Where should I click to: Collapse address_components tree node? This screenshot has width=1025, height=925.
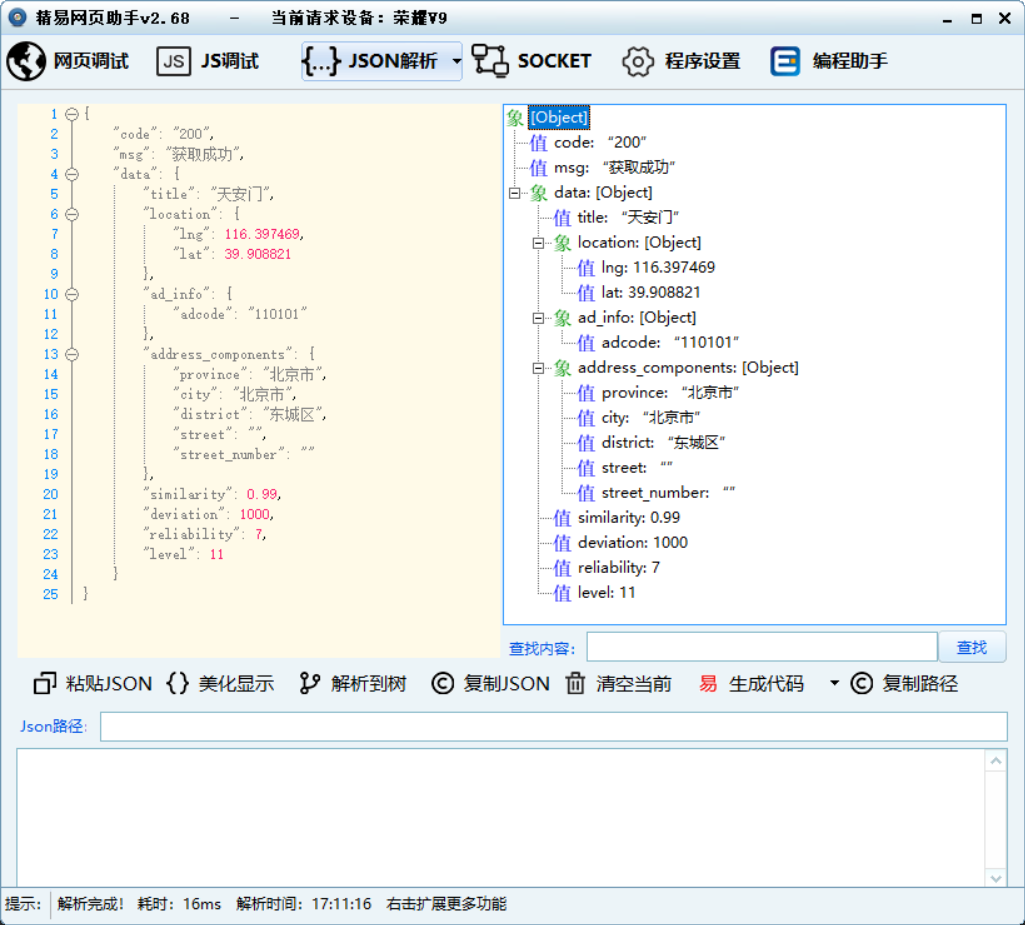pos(538,368)
